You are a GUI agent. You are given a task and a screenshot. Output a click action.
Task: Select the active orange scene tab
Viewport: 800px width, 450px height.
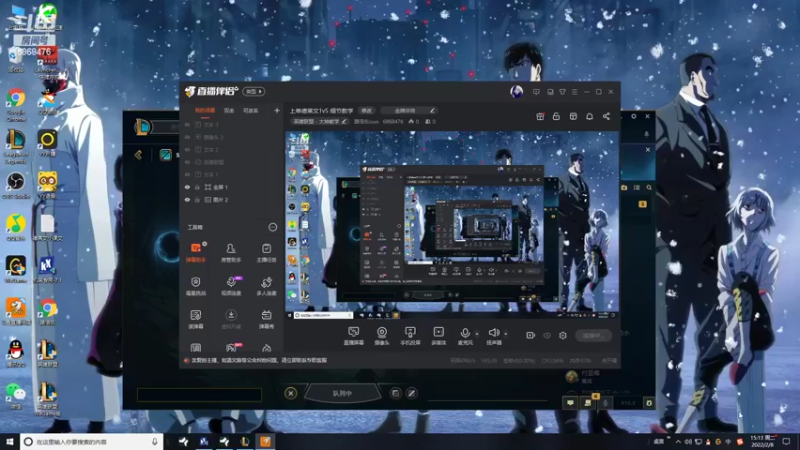point(205,110)
